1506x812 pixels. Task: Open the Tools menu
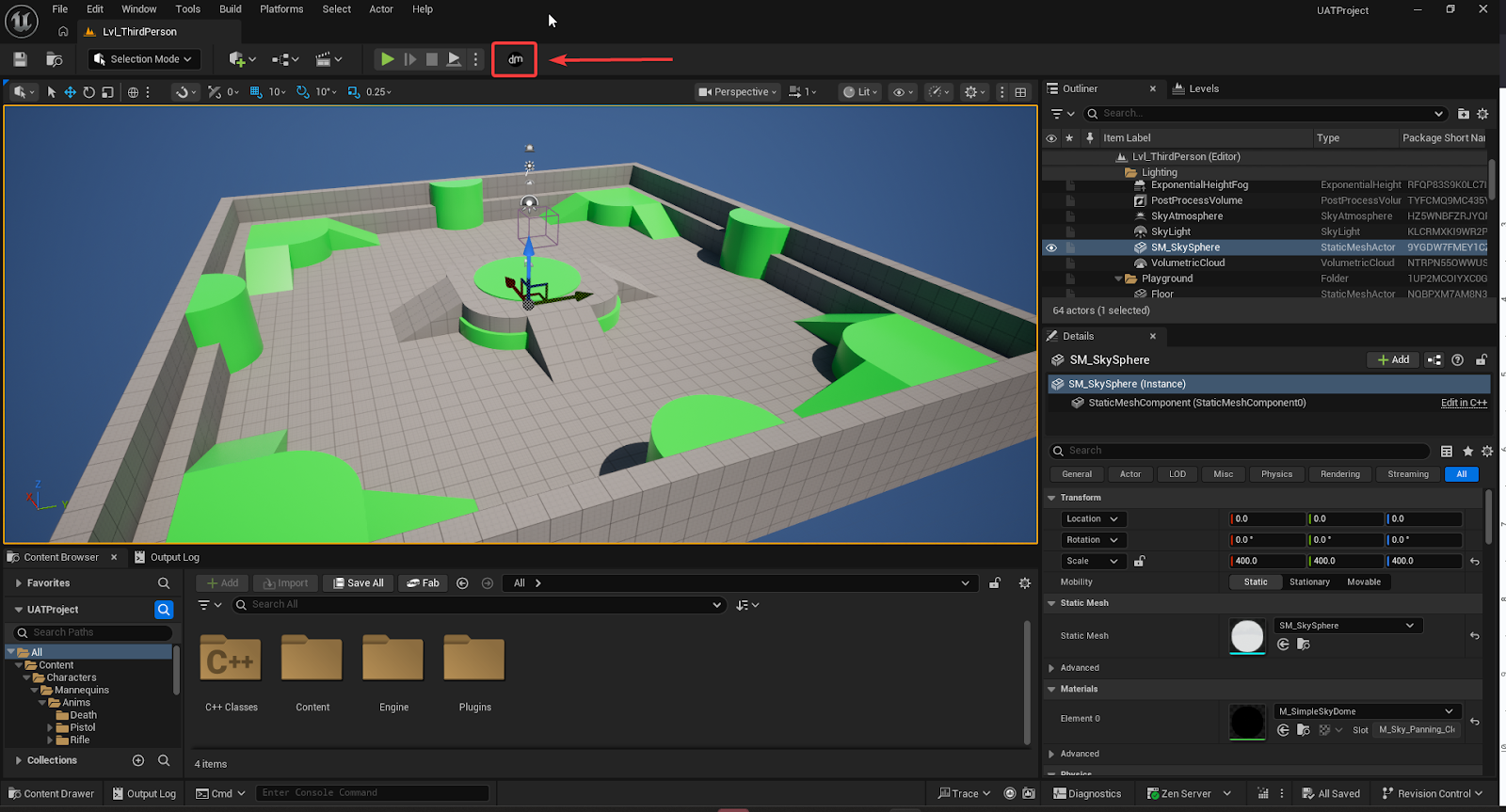pos(188,9)
